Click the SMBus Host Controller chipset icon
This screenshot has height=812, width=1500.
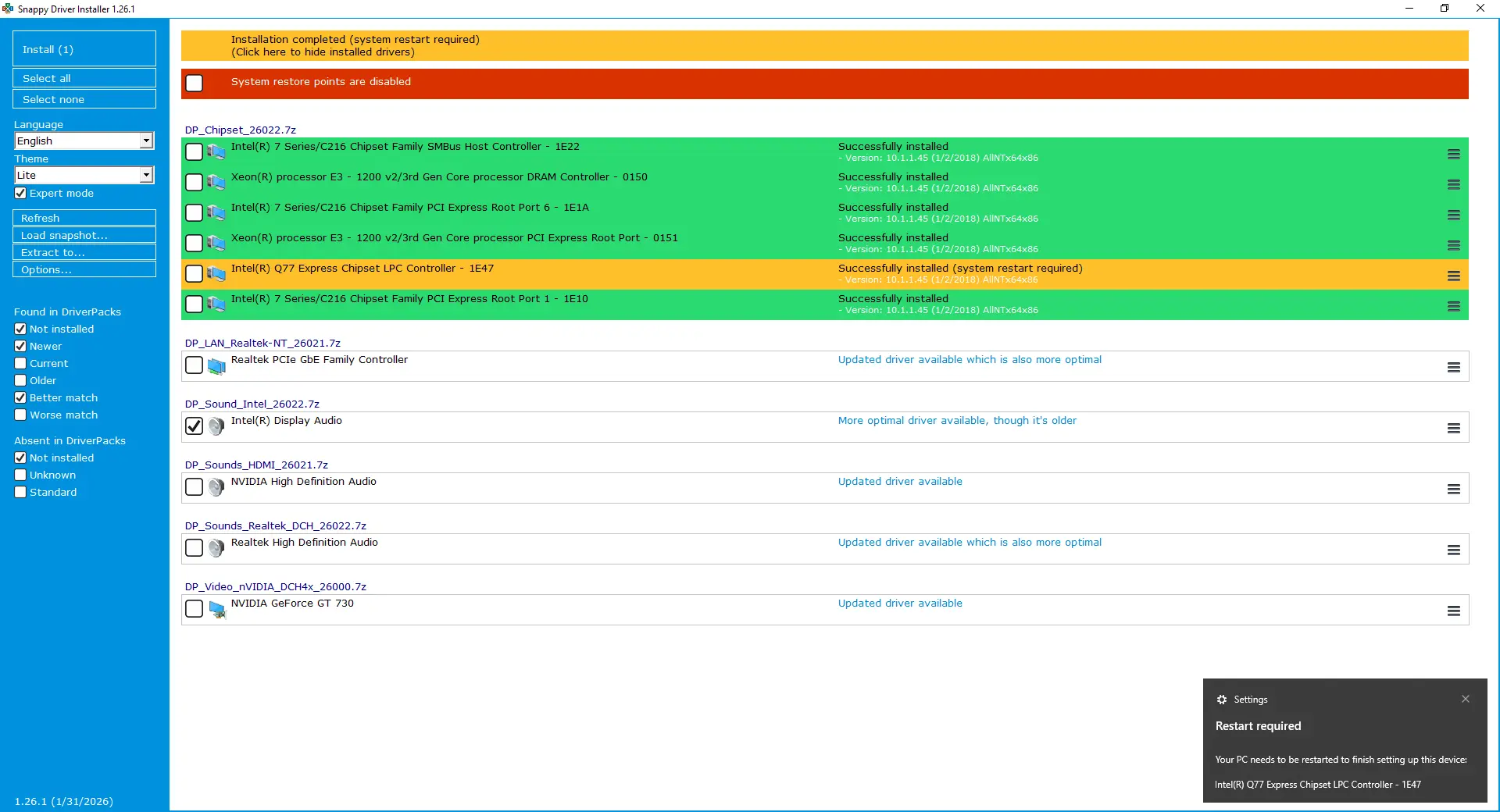click(x=216, y=151)
